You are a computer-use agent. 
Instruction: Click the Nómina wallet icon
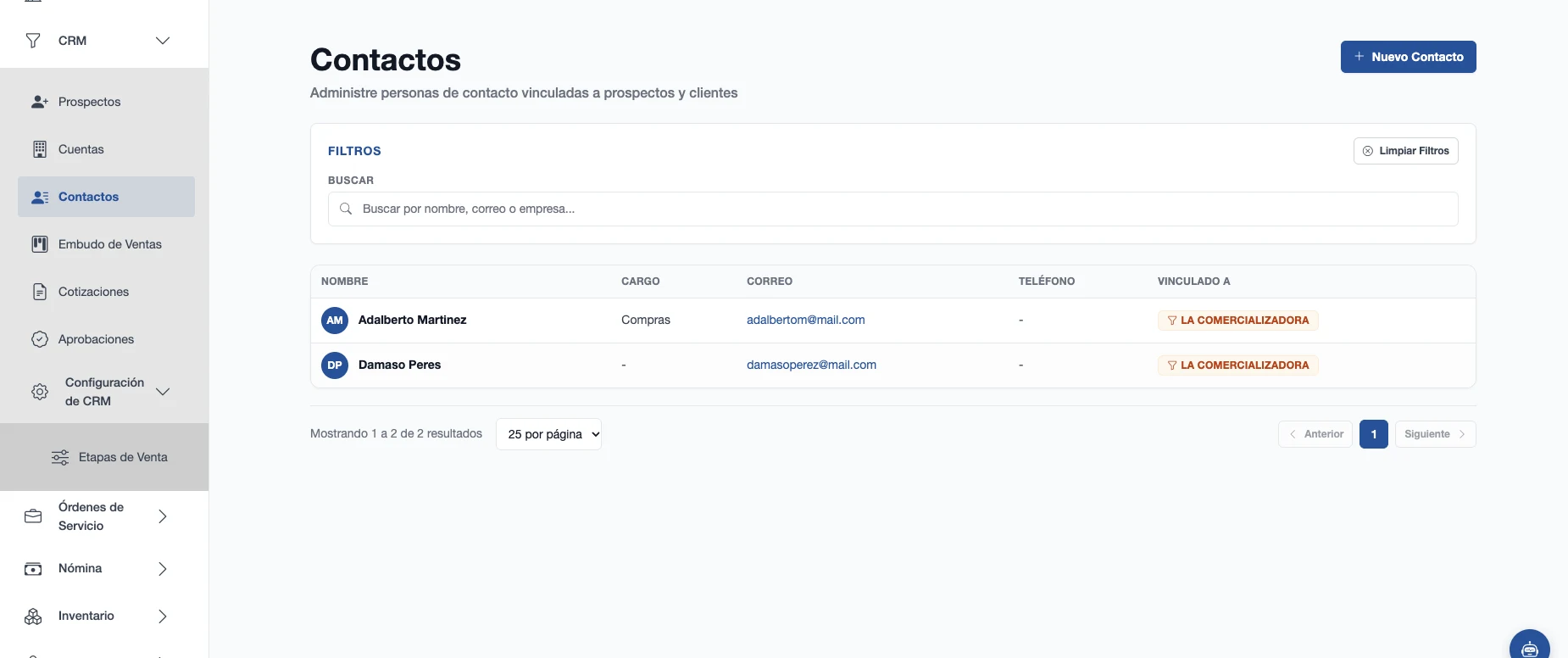pos(33,569)
